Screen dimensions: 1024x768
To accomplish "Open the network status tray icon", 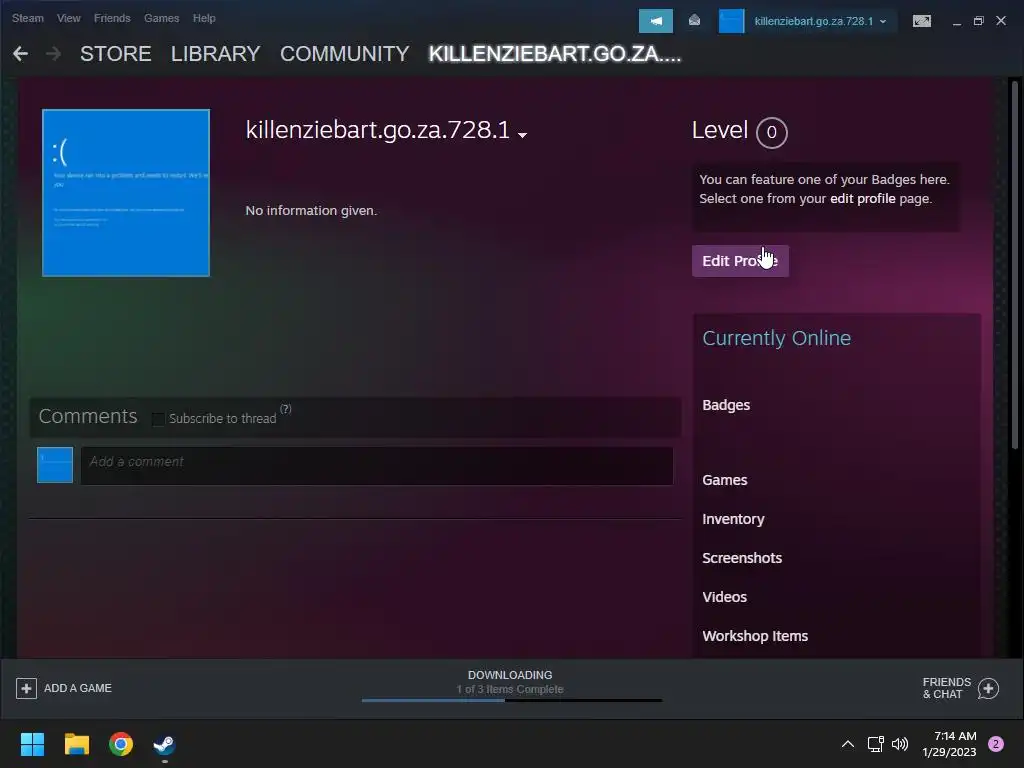I will click(x=875, y=744).
